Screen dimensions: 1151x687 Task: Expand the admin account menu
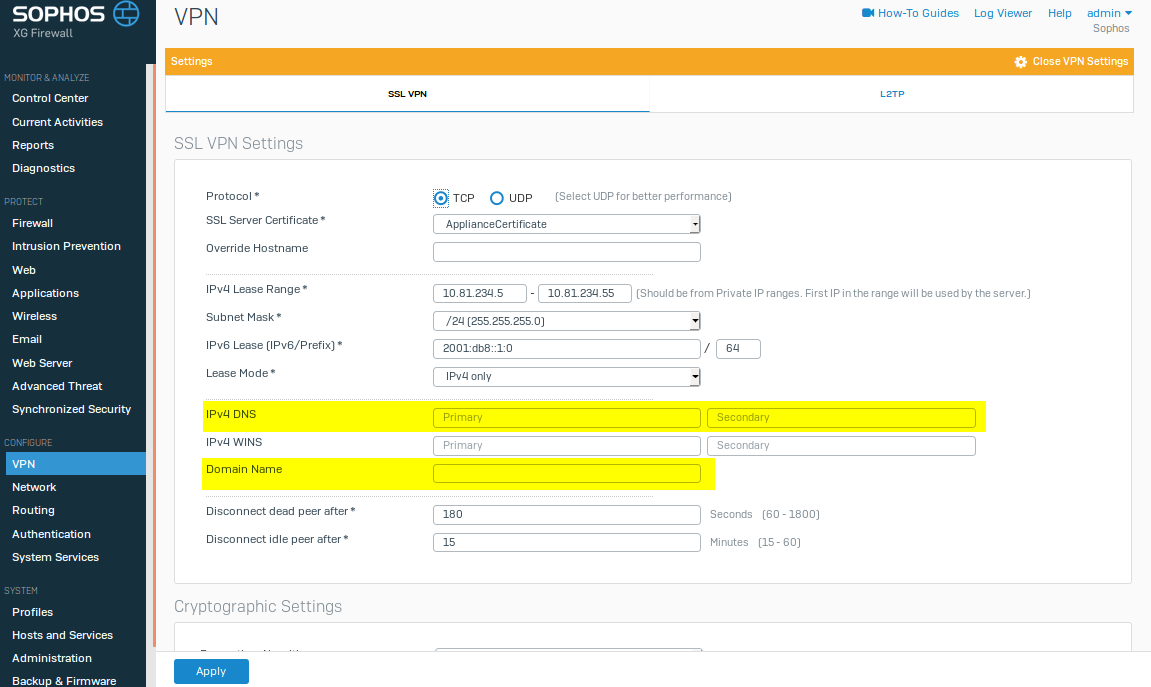click(1109, 13)
